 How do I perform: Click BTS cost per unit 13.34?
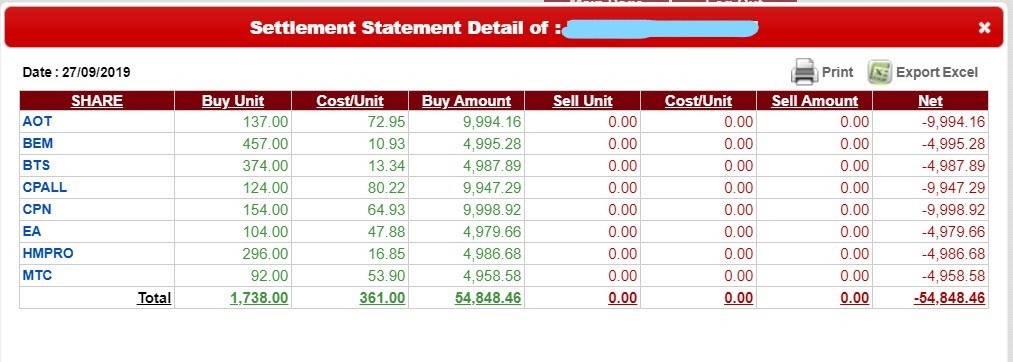pos(387,166)
